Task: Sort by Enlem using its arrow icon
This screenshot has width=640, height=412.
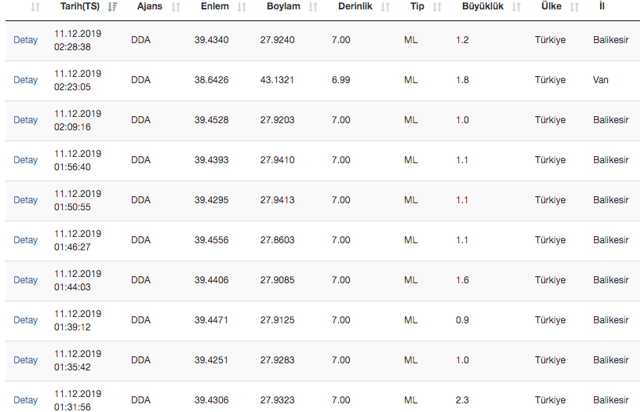Action: (x=243, y=7)
